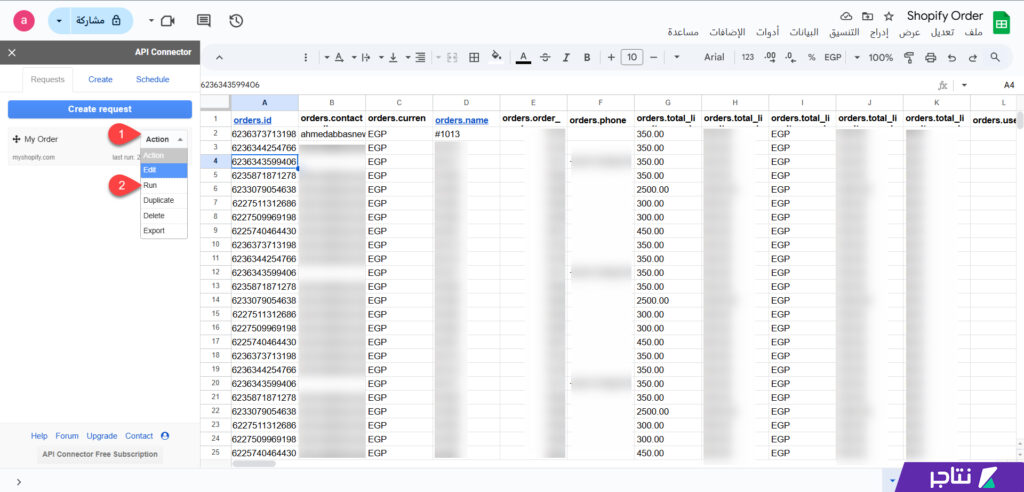Select Delete from the Action dropdown
The image size is (1024, 492).
coord(164,216)
